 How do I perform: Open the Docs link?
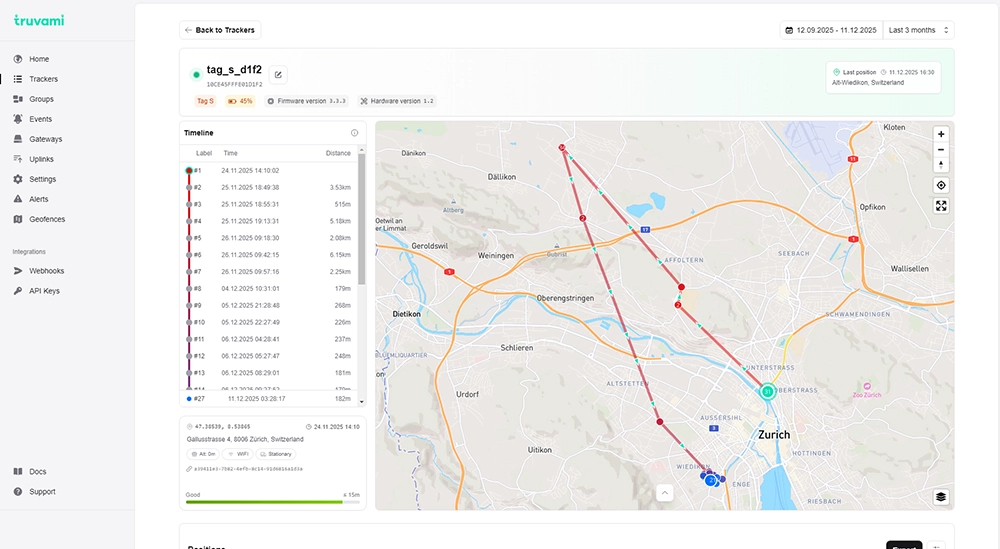tap(37, 472)
